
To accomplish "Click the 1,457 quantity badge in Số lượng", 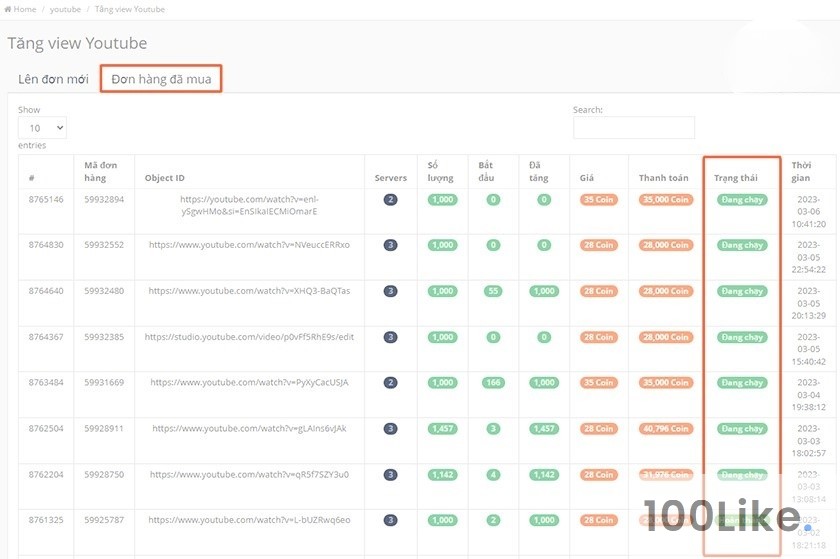I will coord(442,429).
